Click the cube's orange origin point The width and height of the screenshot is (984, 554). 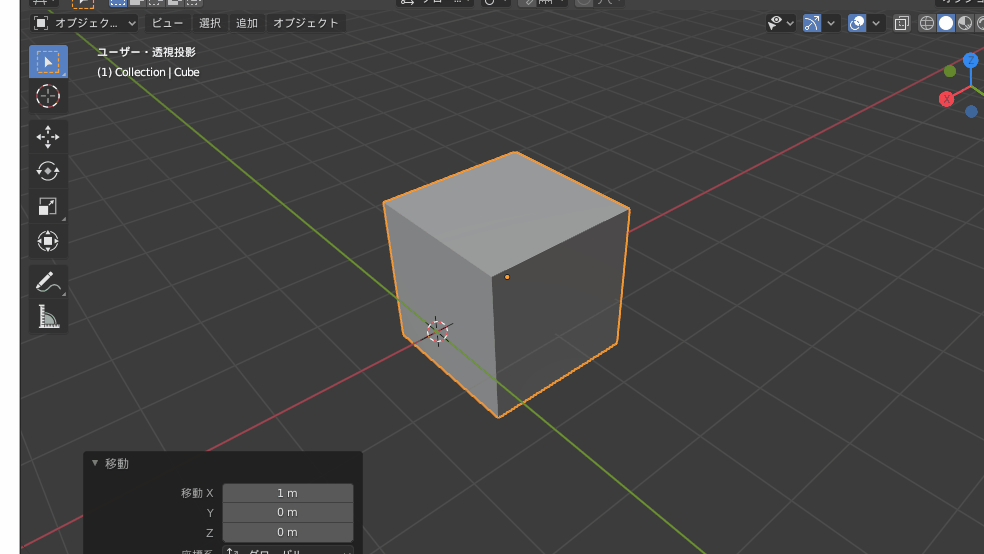(x=507, y=277)
